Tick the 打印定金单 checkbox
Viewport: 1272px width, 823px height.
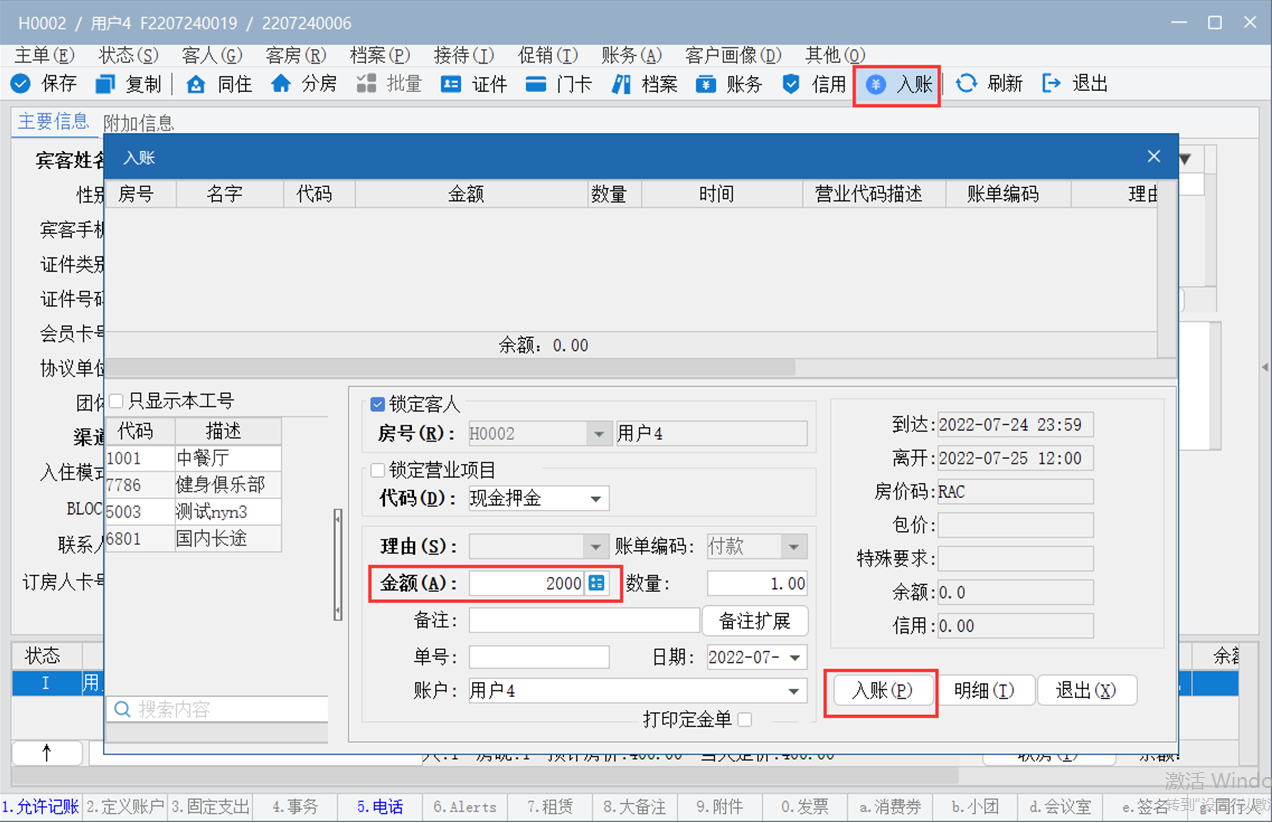(x=744, y=719)
